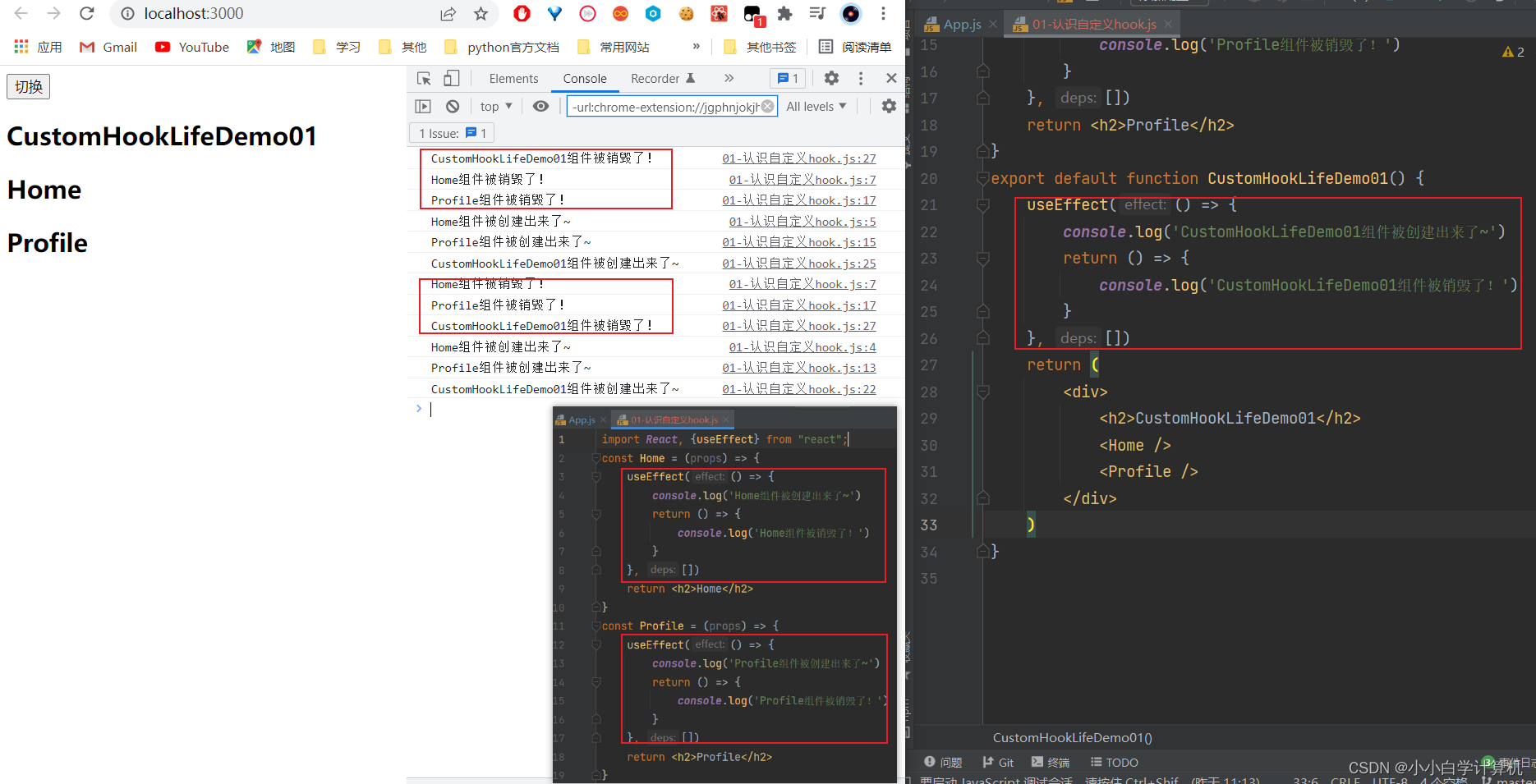This screenshot has width=1536, height=784.
Task: Collapse the code fold at line 28
Action: pos(982,392)
